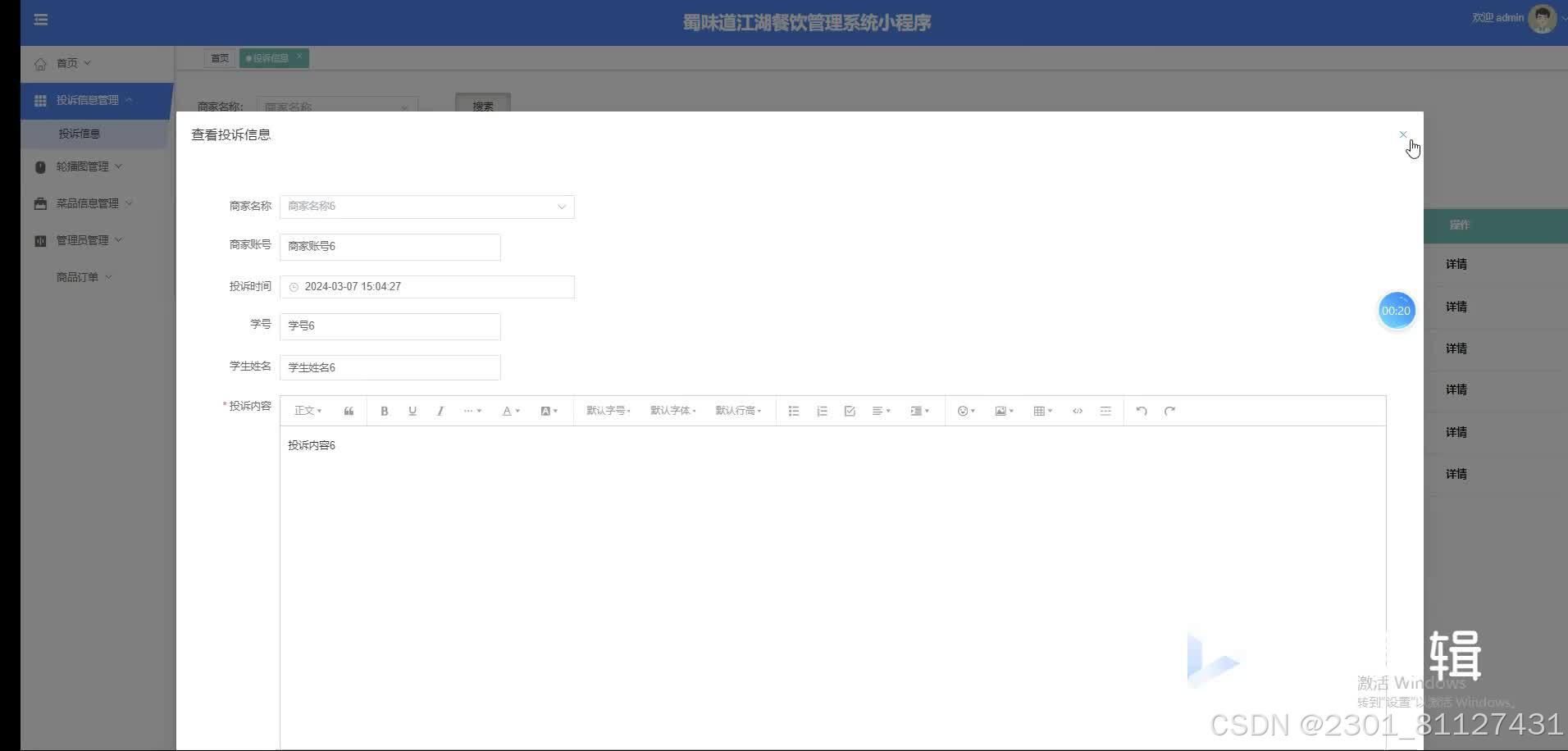Open third row 详情 link
The image size is (1568, 751).
pos(1456,348)
